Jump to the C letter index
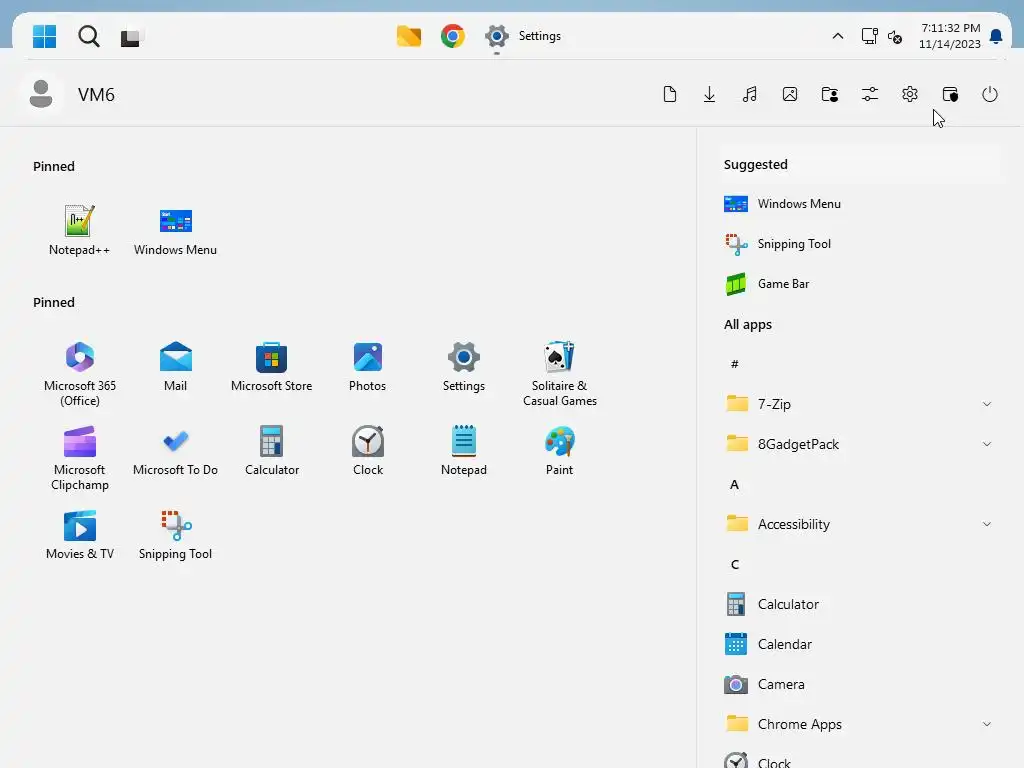1024x768 pixels. click(735, 564)
